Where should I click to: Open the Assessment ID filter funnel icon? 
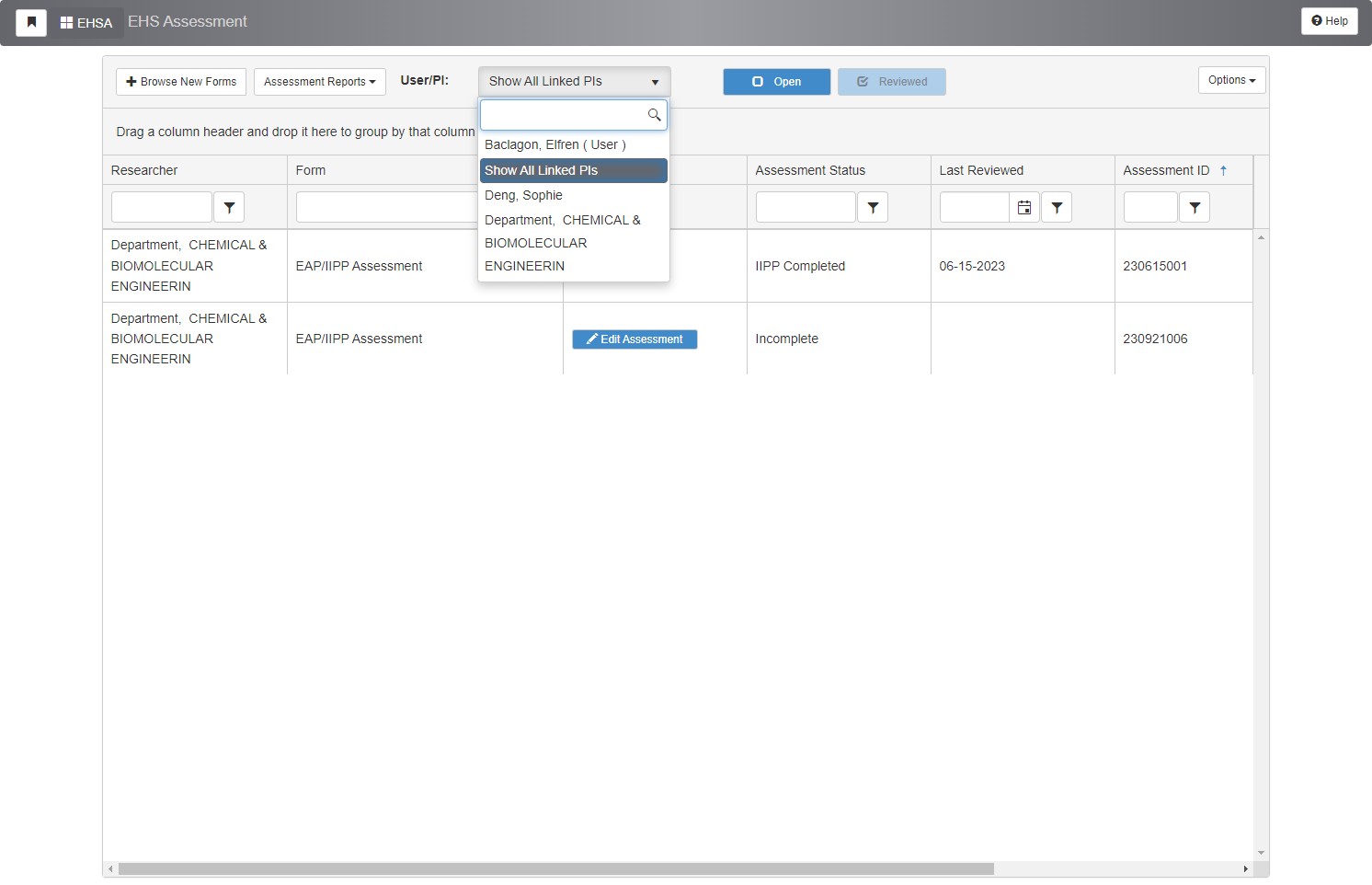tap(1195, 207)
